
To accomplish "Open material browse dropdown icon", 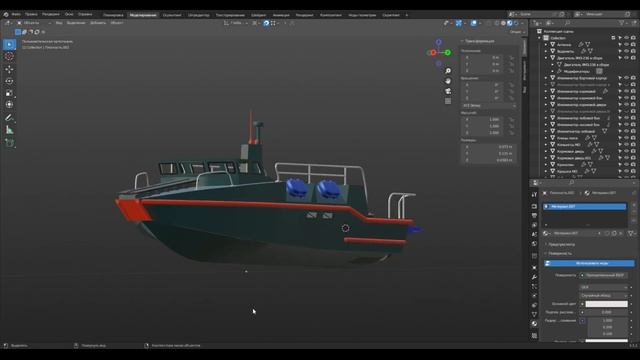I will pyautogui.click(x=547, y=233).
